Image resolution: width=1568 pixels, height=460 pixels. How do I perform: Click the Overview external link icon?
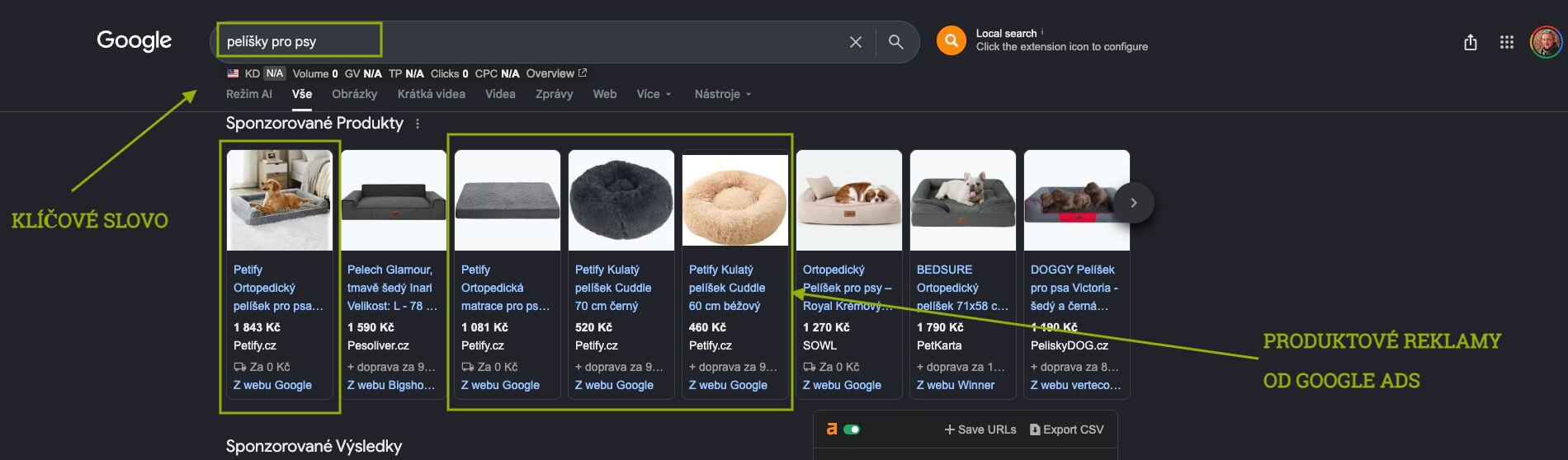tap(583, 73)
